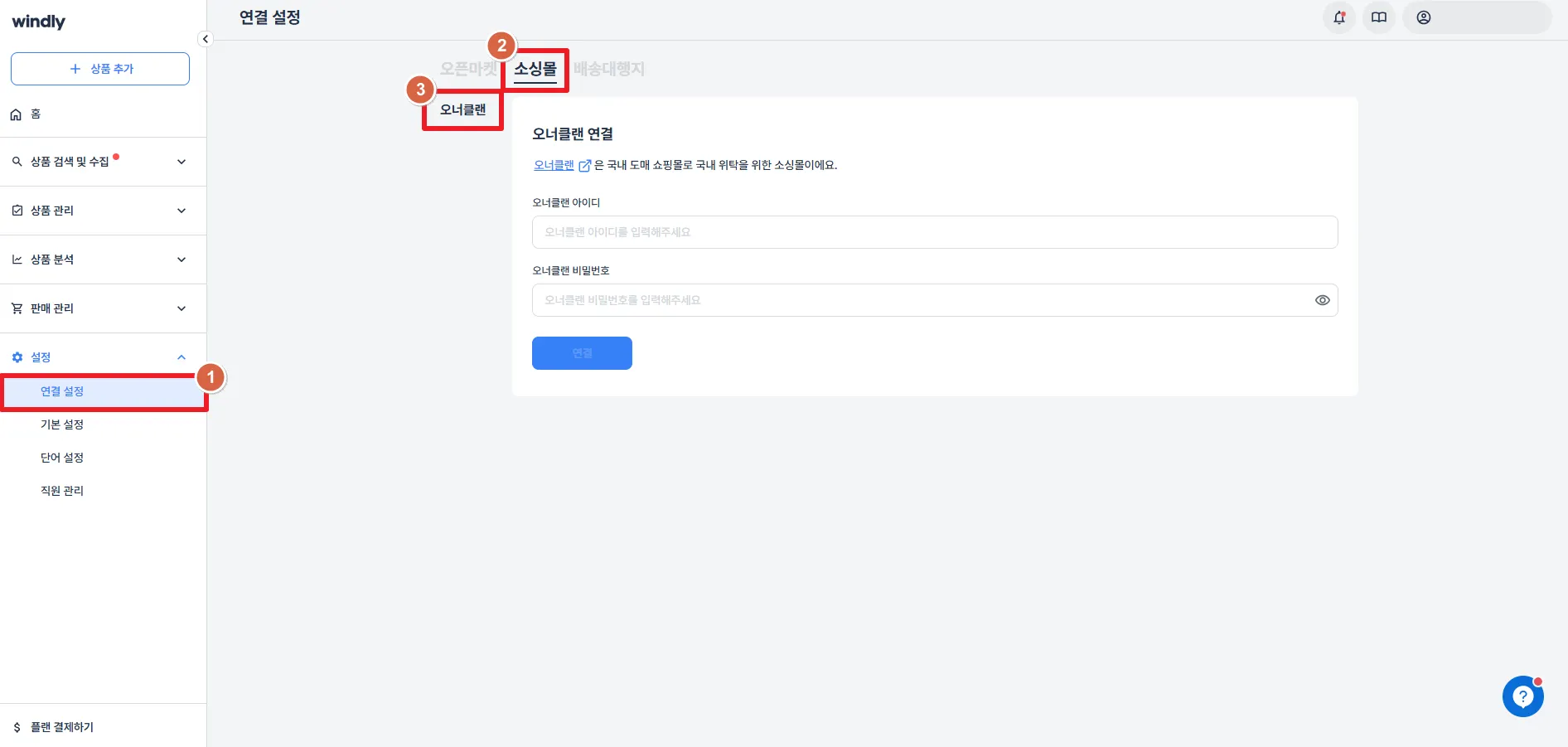
Task: Select the 오너클랜 sub-tab
Action: pos(463,109)
